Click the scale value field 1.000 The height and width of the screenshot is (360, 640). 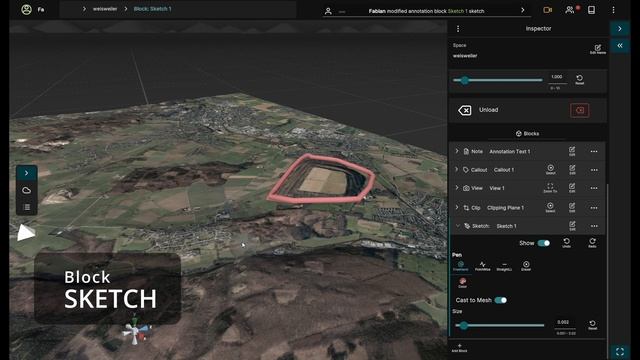point(556,77)
